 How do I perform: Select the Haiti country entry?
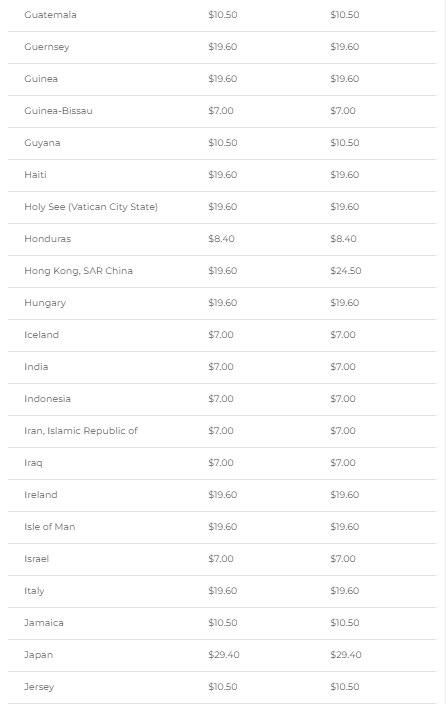click(35, 175)
